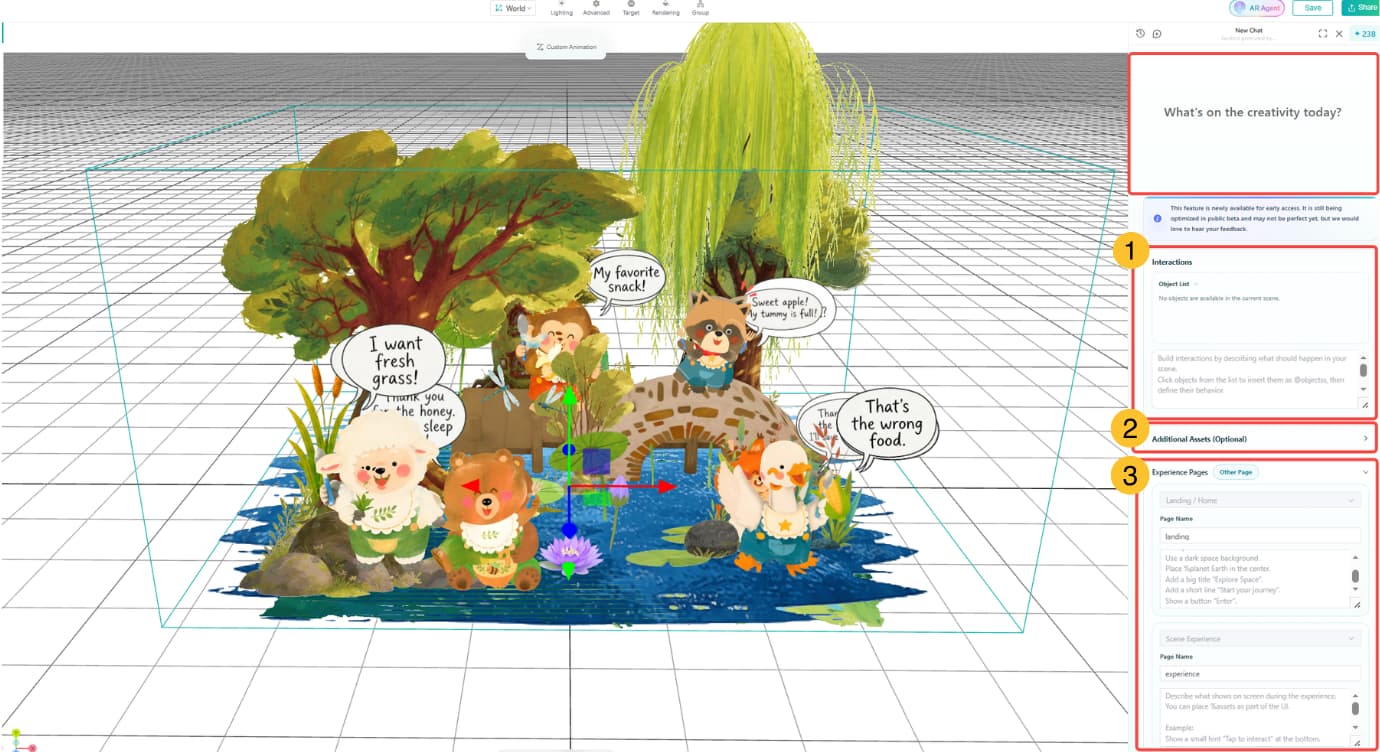The width and height of the screenshot is (1380, 752).
Task: Click interactions text area scroll-down arrow
Action: point(1363,390)
